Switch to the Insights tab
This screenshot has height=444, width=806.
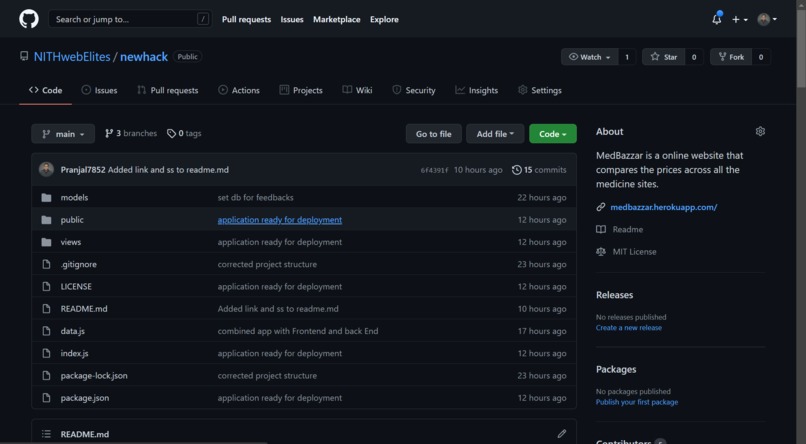click(477, 90)
